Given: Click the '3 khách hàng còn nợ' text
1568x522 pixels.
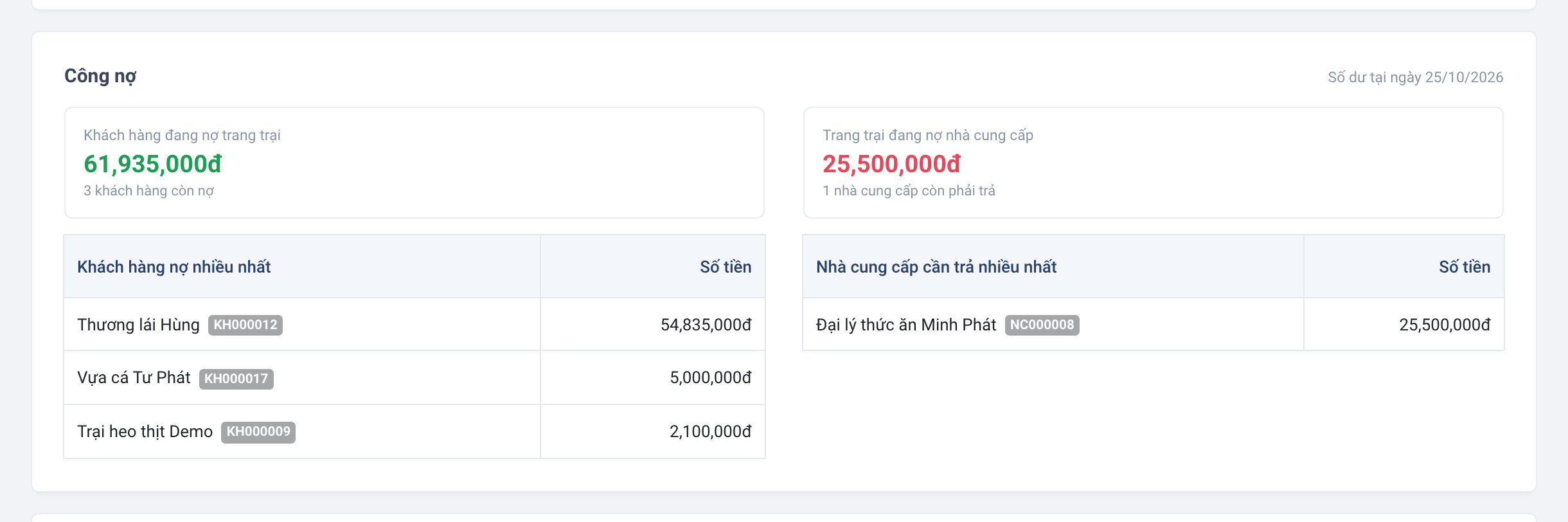Looking at the screenshot, I should pyautogui.click(x=148, y=191).
